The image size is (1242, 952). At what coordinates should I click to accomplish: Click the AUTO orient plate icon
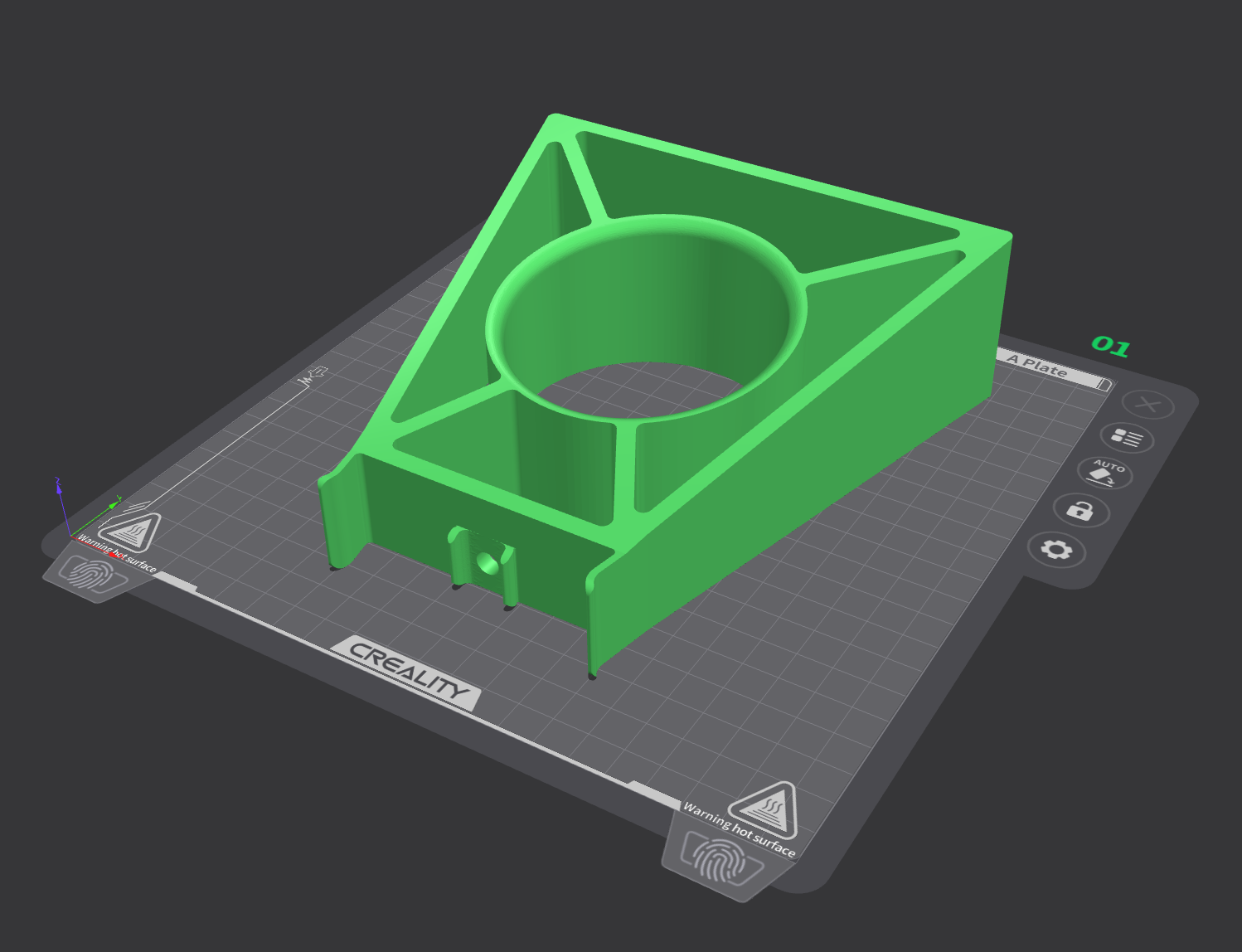coord(1105,473)
